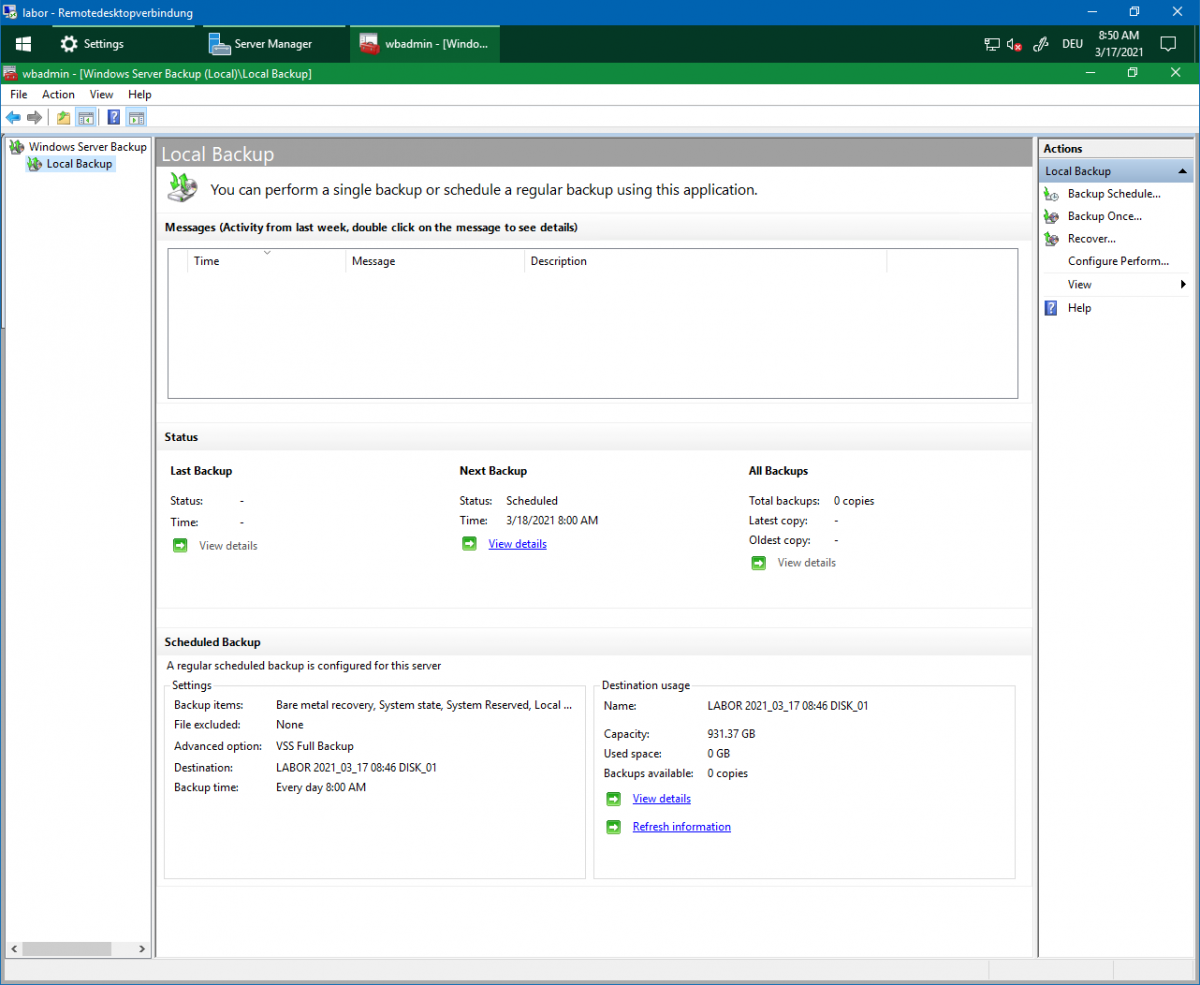1200x985 pixels.
Task: Select the Local Backup tree node
Action: 79,164
